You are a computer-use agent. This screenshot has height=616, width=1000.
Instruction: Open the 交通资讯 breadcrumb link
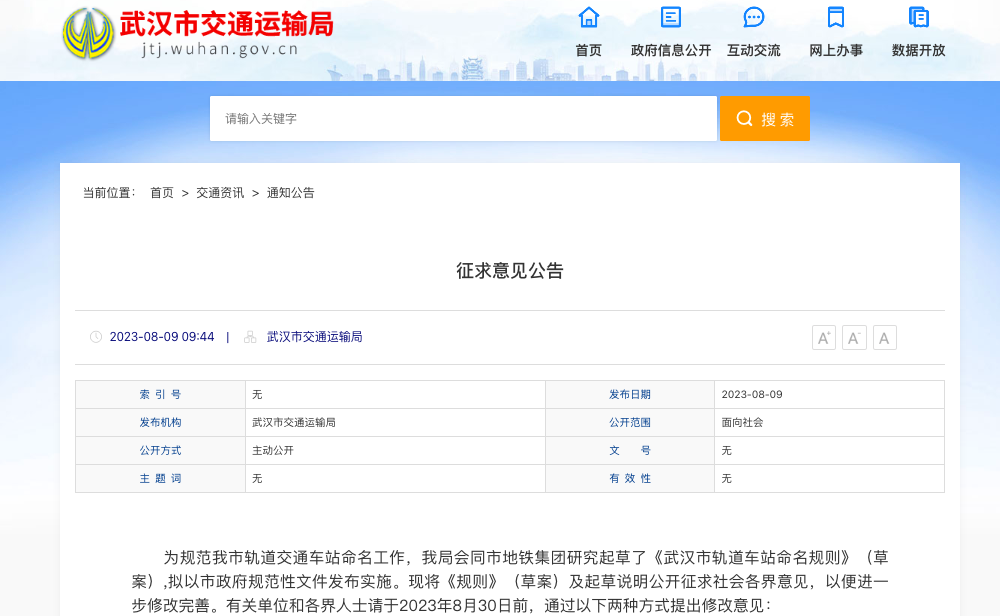pyautogui.click(x=218, y=193)
